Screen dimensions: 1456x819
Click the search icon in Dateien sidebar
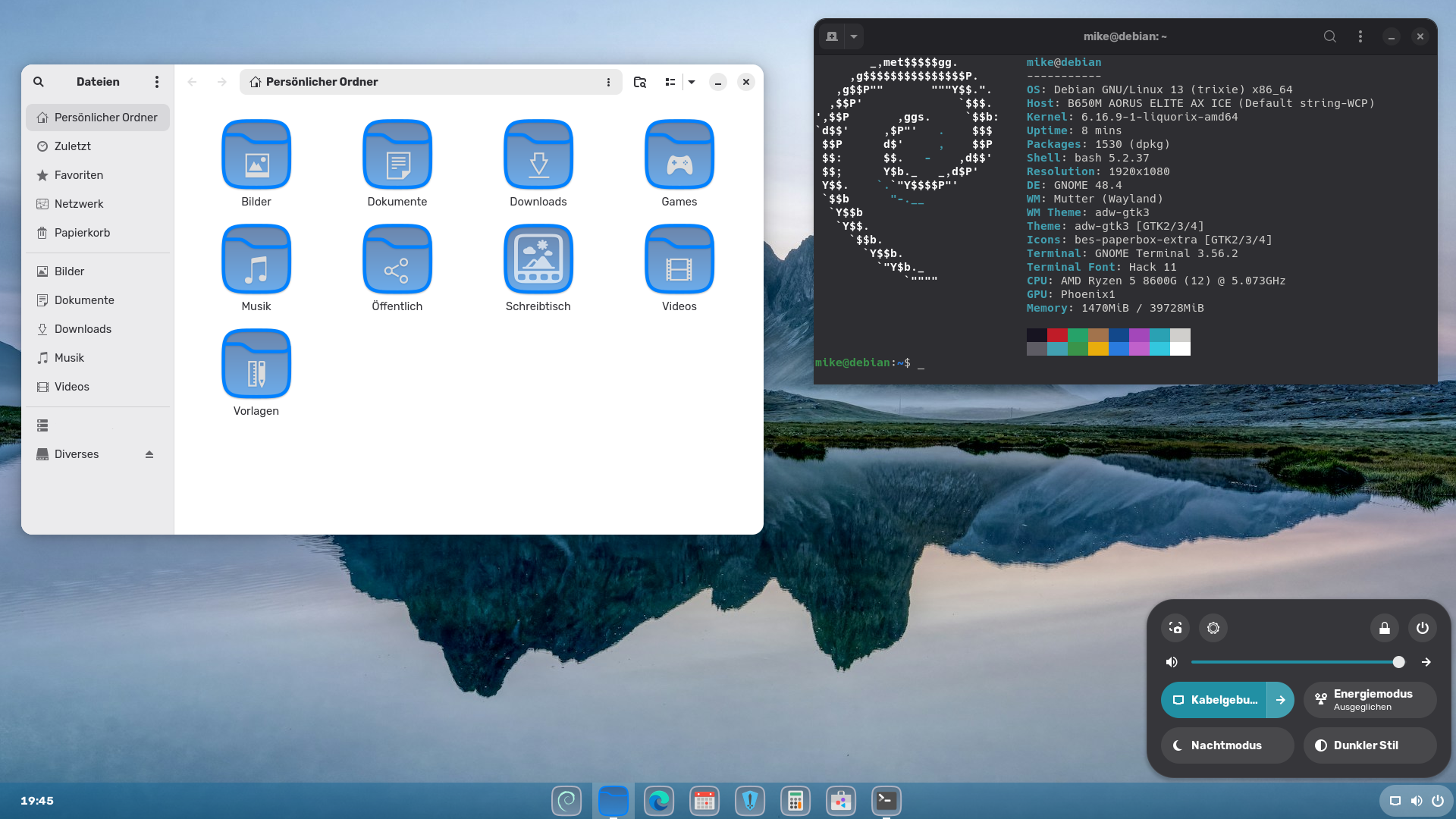click(39, 82)
